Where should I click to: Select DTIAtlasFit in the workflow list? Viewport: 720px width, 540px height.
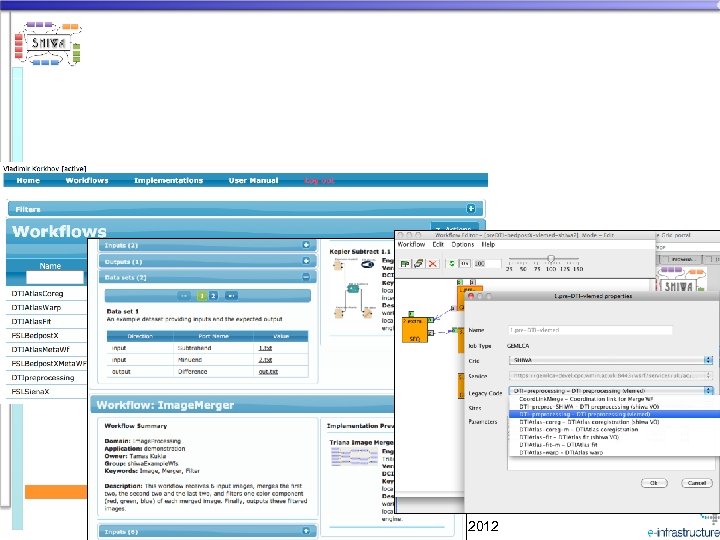31,321
